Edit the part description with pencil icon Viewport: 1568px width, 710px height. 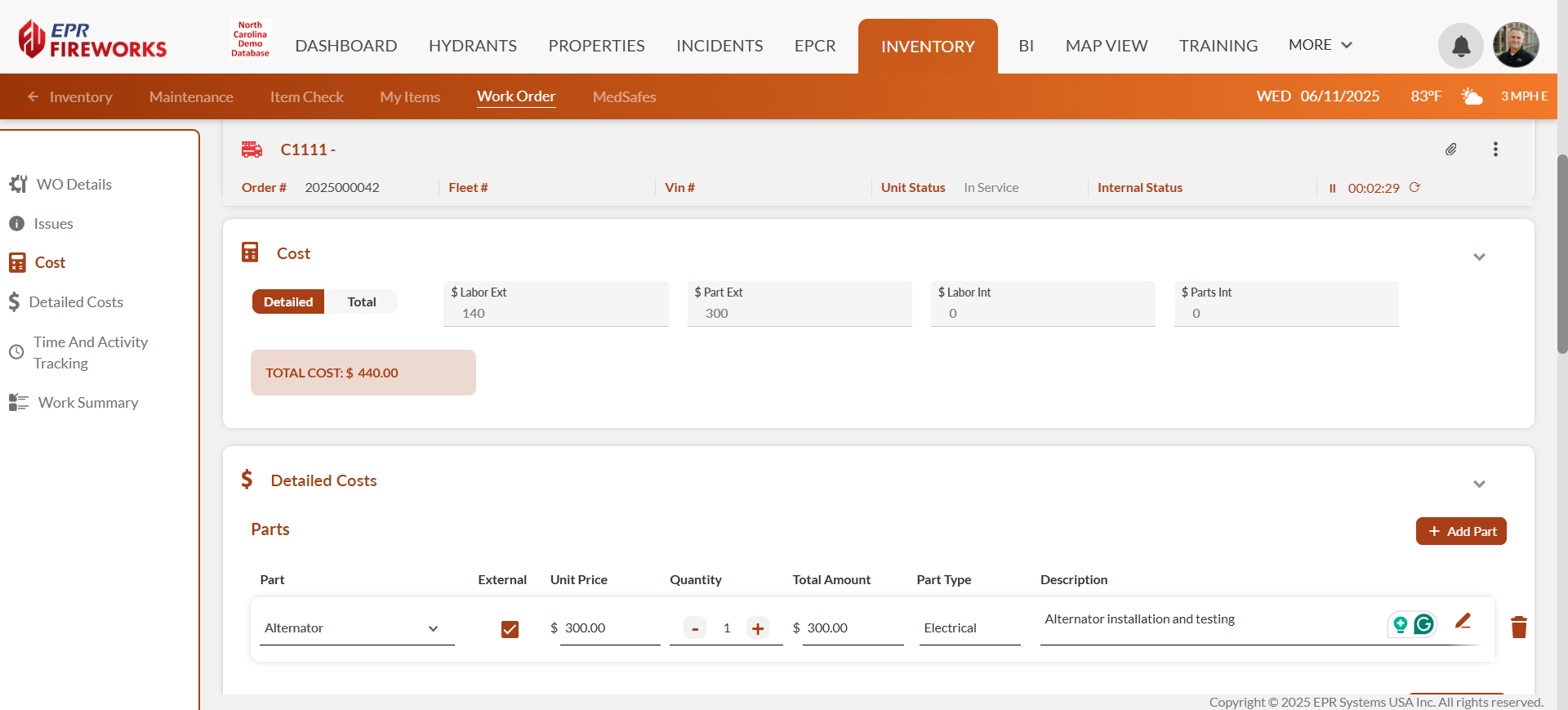[1463, 622]
